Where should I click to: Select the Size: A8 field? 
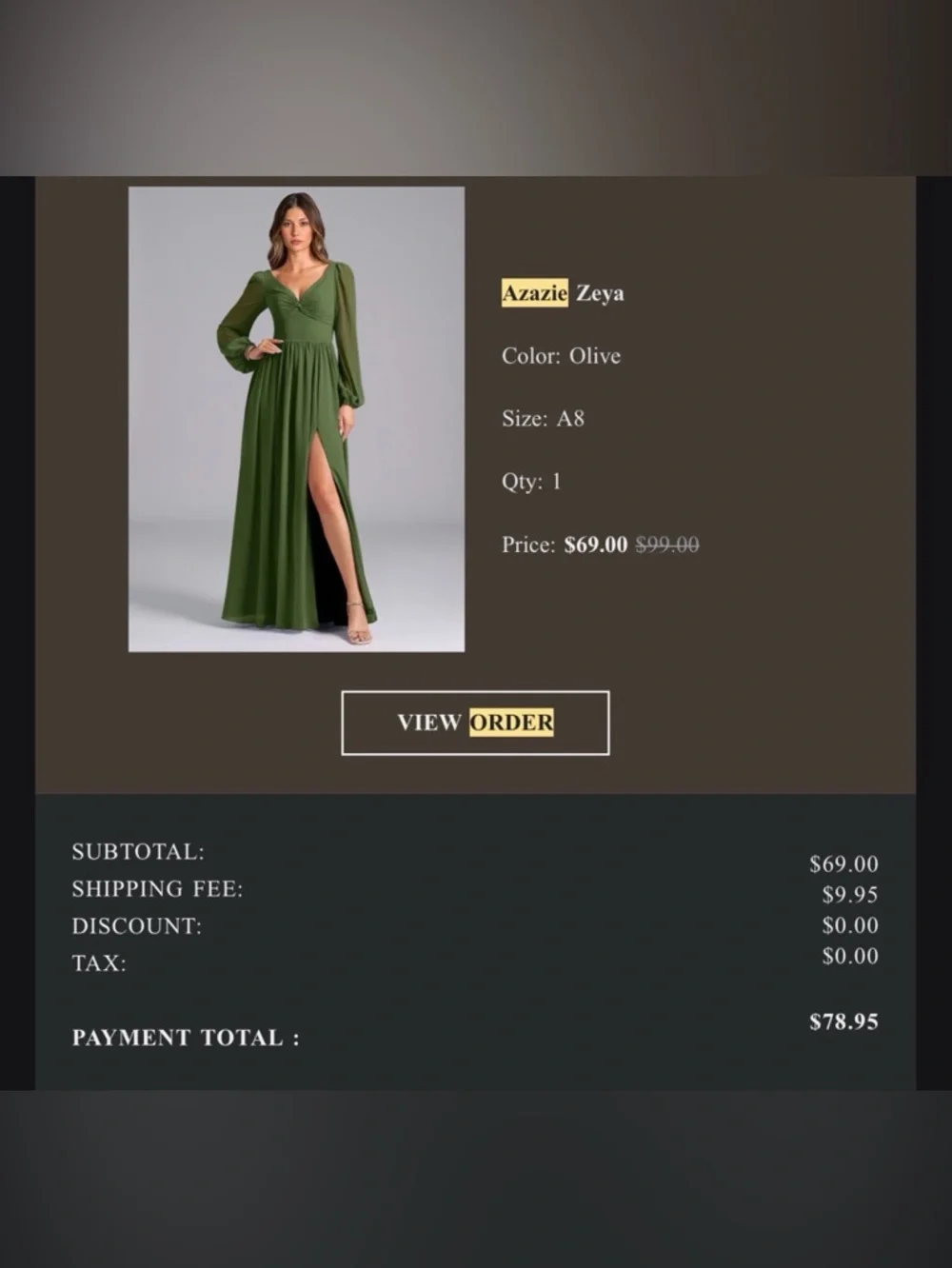click(545, 418)
